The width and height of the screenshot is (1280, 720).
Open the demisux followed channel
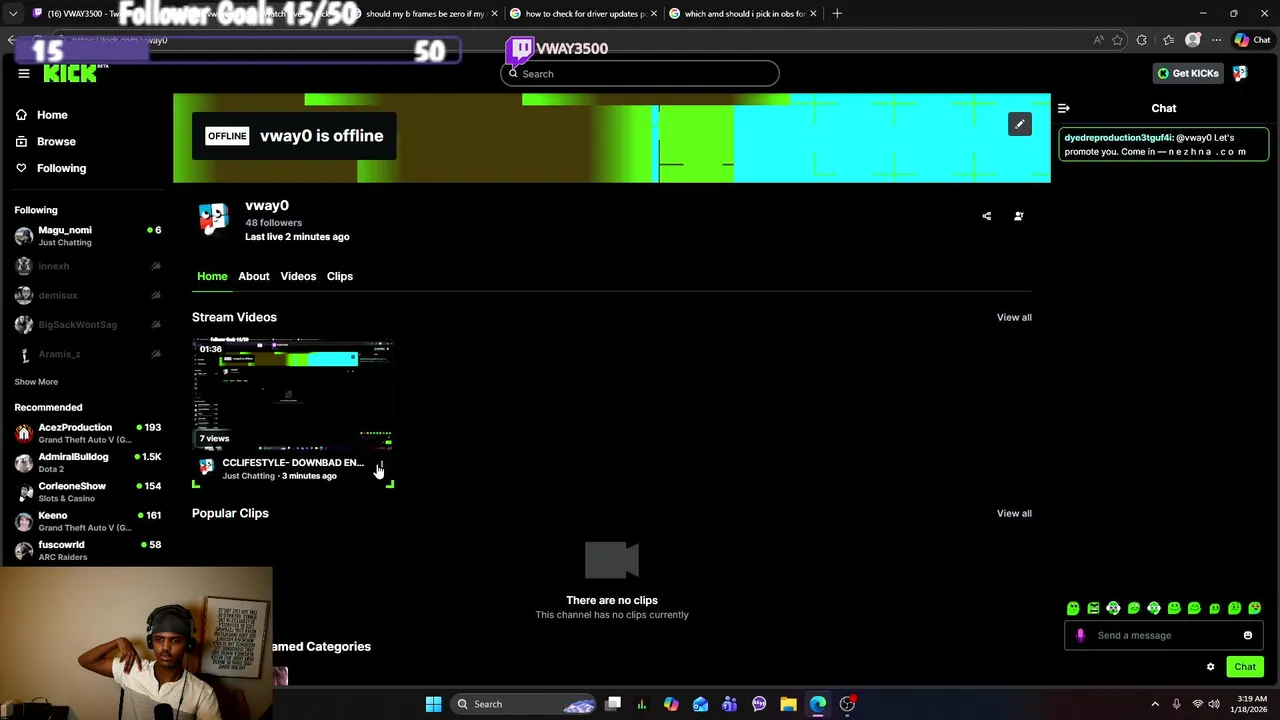tap(88, 295)
